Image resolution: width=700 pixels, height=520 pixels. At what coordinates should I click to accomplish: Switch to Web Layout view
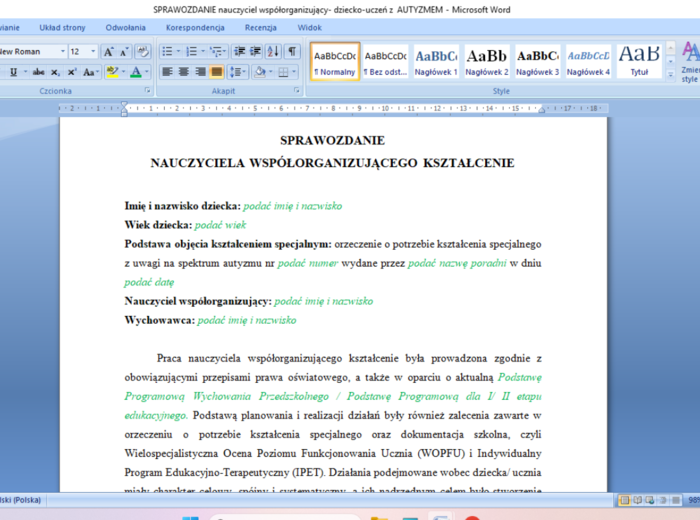click(650, 500)
